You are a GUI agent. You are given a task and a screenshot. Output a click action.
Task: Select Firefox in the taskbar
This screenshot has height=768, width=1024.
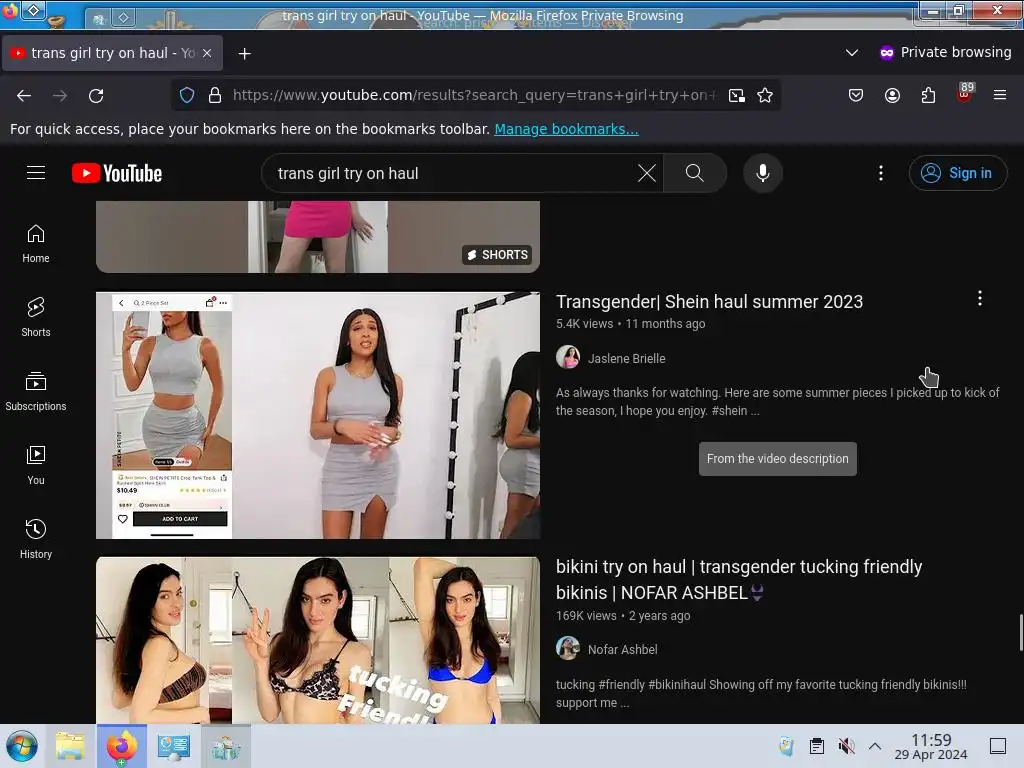(121, 746)
